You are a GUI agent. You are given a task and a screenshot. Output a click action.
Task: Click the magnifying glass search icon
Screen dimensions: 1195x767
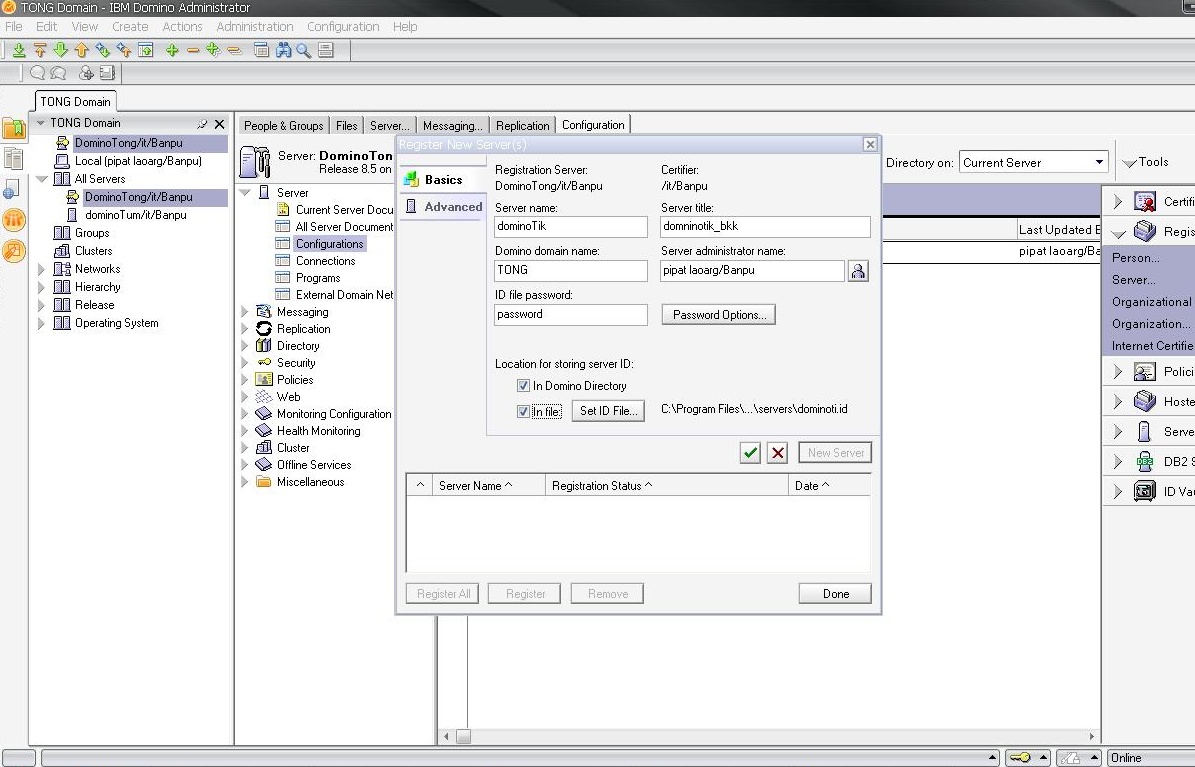coord(304,50)
